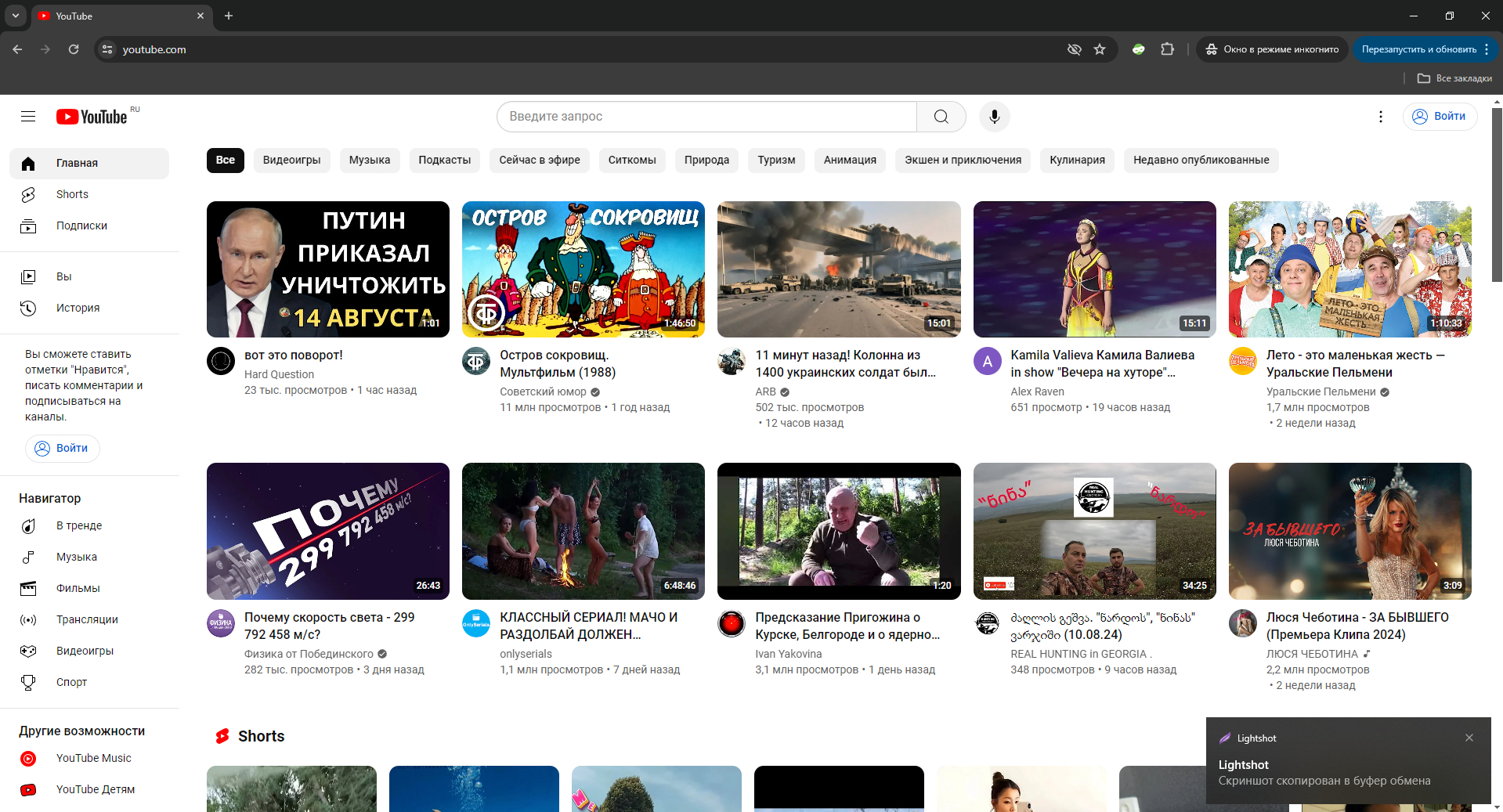This screenshot has width=1503, height=812.
Task: Open the All Bookmarks folder
Action: (1454, 78)
